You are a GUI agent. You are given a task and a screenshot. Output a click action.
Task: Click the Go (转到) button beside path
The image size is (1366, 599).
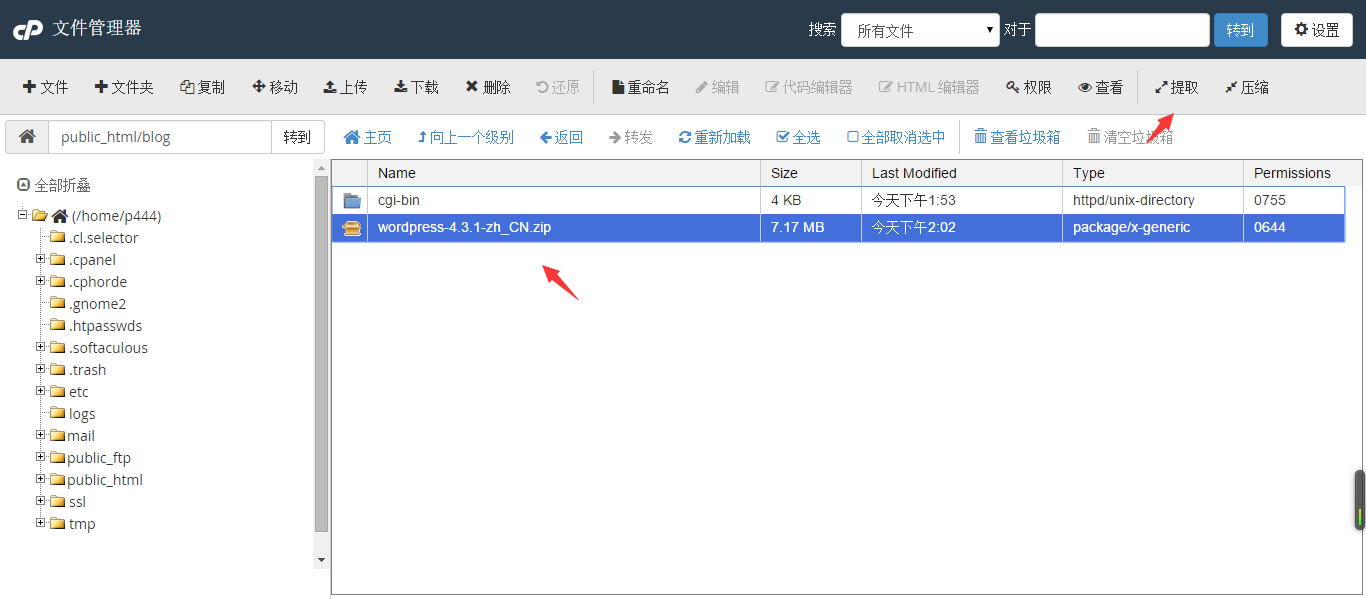tap(297, 137)
